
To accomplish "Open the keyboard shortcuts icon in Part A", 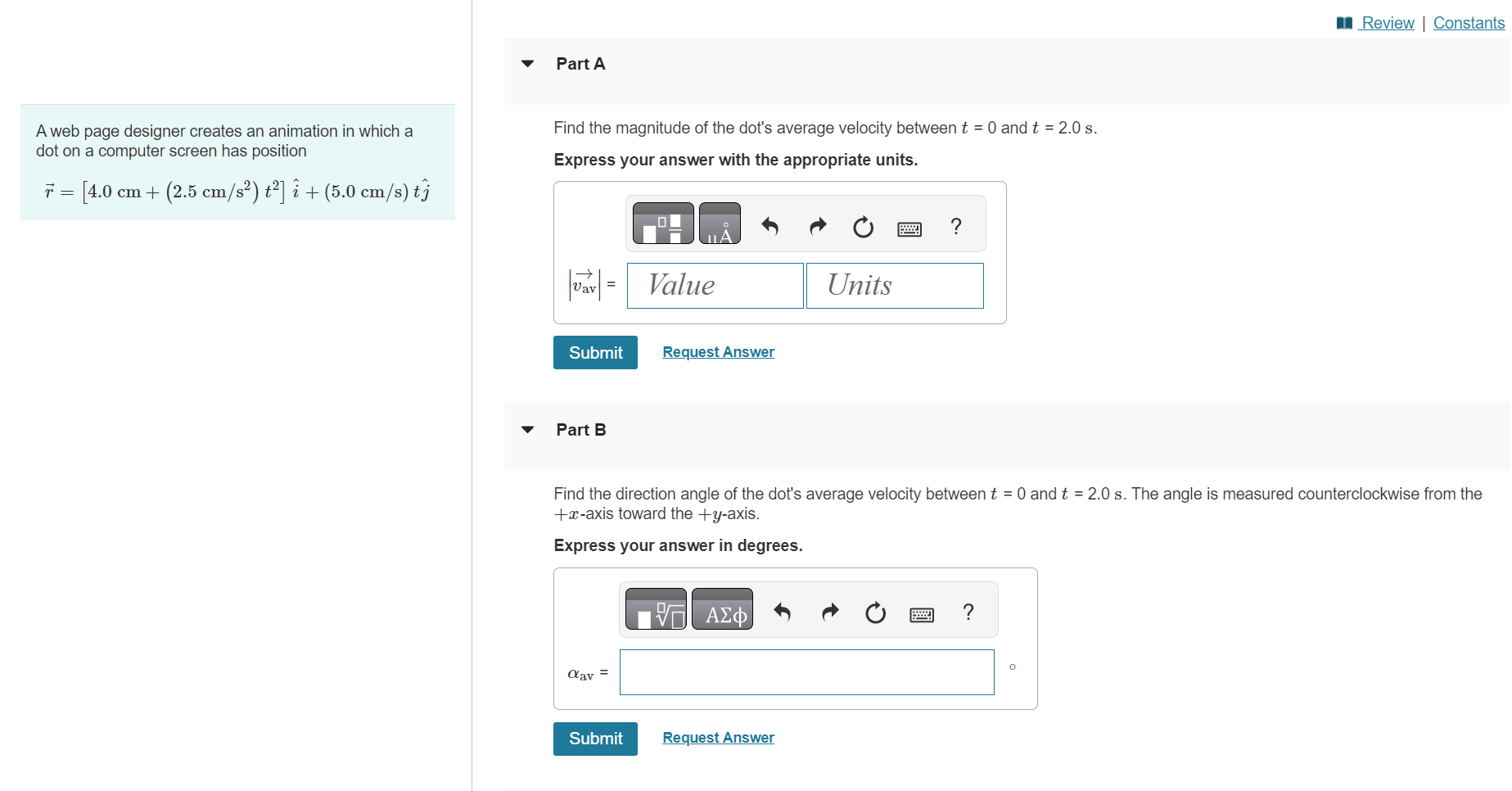I will (909, 228).
